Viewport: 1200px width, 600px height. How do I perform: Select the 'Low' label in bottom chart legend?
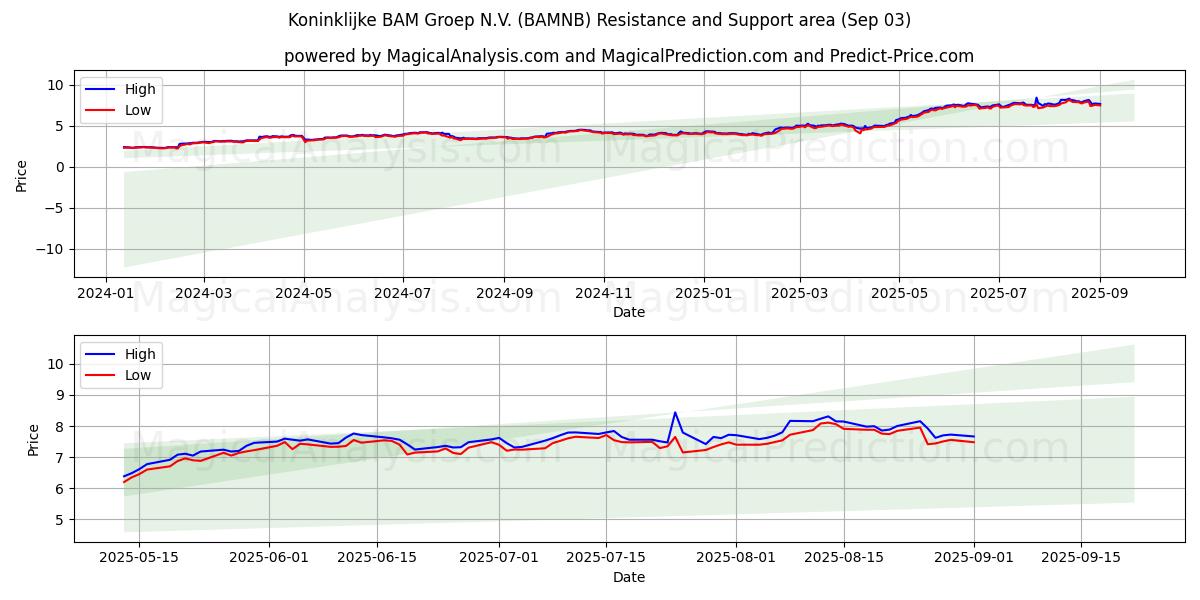click(138, 376)
